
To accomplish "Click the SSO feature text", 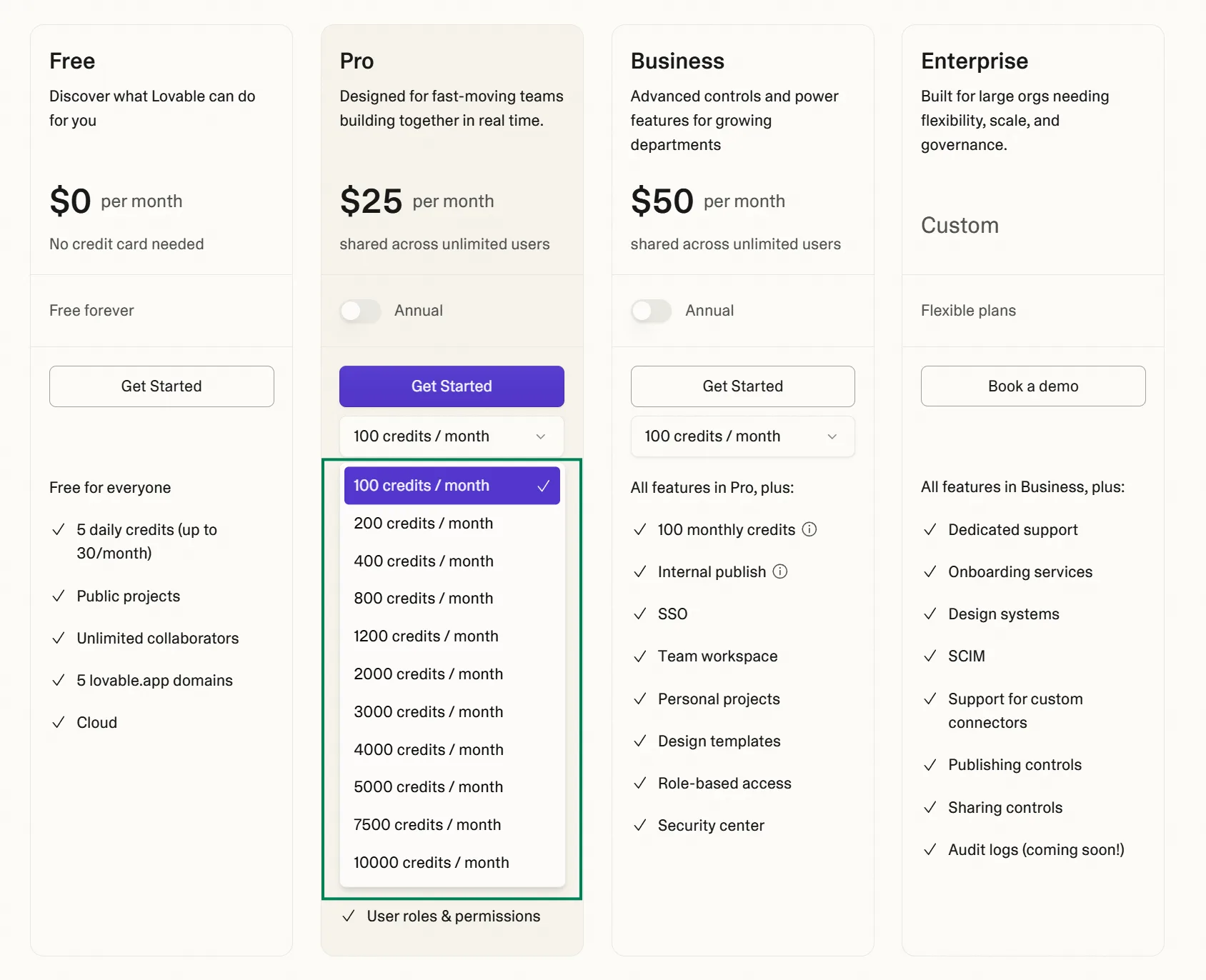I will [672, 614].
